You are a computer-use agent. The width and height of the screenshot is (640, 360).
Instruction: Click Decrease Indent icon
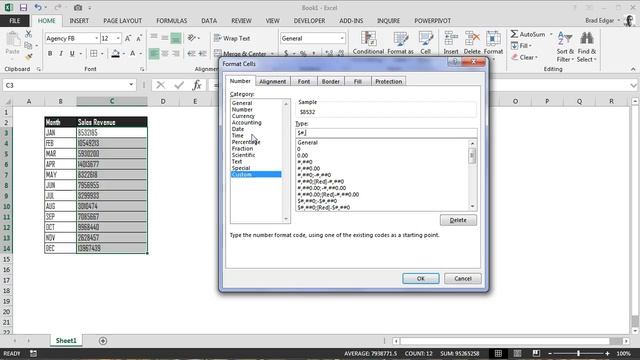tap(191, 53)
